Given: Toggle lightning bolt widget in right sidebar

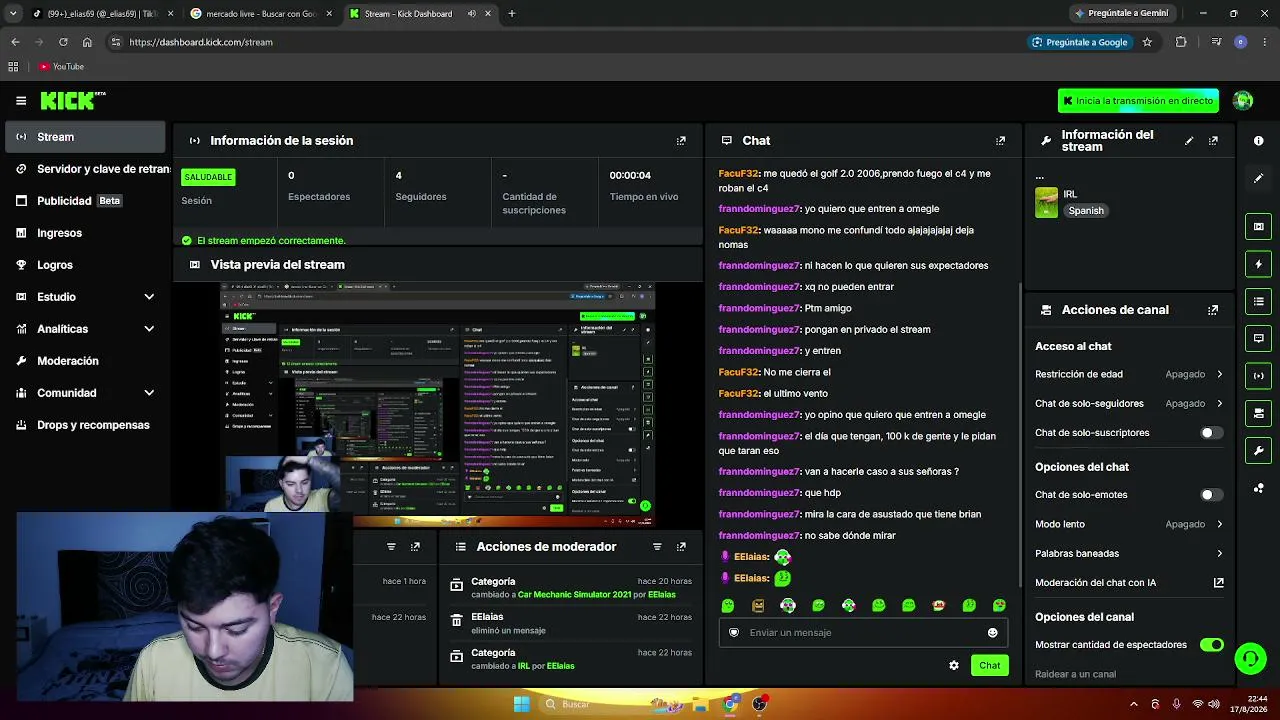Looking at the screenshot, I should pyautogui.click(x=1258, y=264).
